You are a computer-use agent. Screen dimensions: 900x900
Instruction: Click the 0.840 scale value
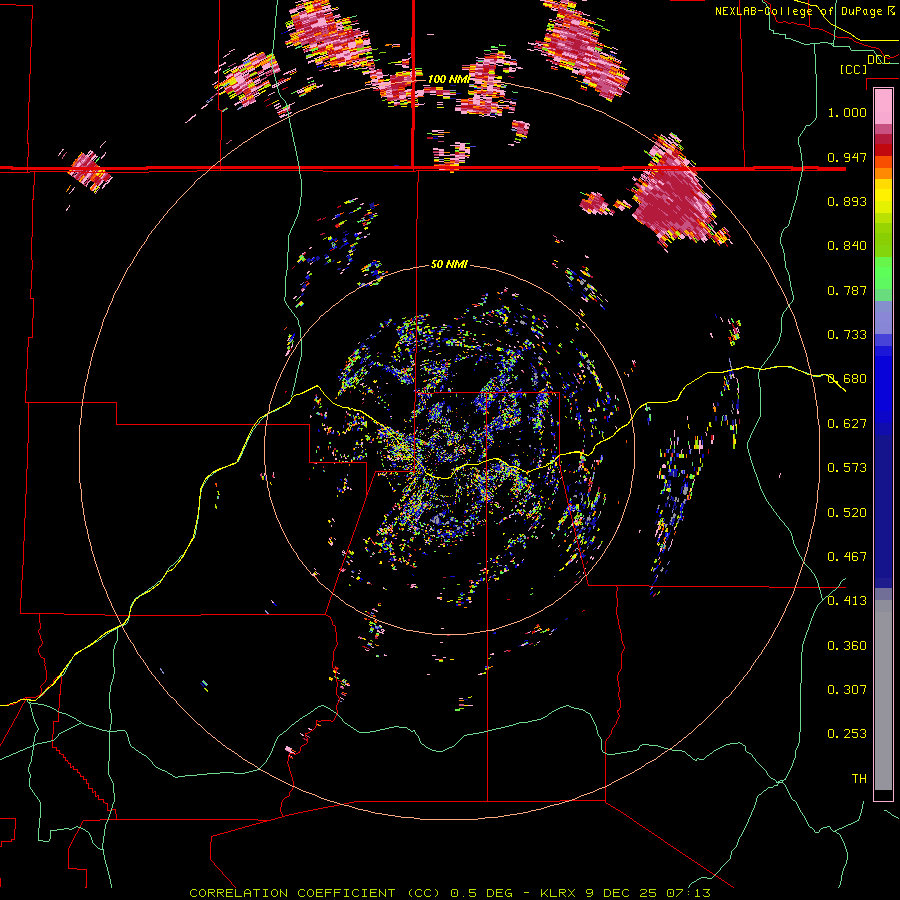point(847,246)
